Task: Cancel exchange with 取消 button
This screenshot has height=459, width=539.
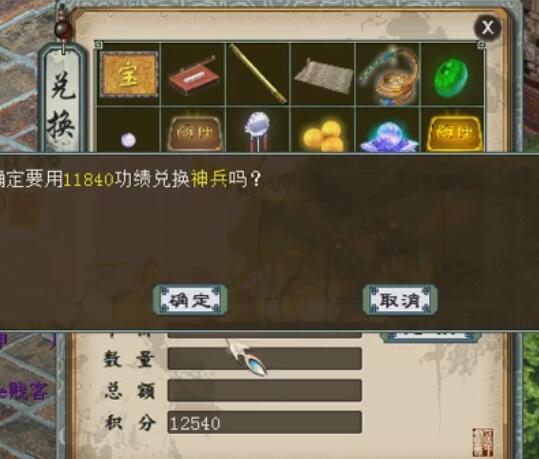Action: click(400, 300)
